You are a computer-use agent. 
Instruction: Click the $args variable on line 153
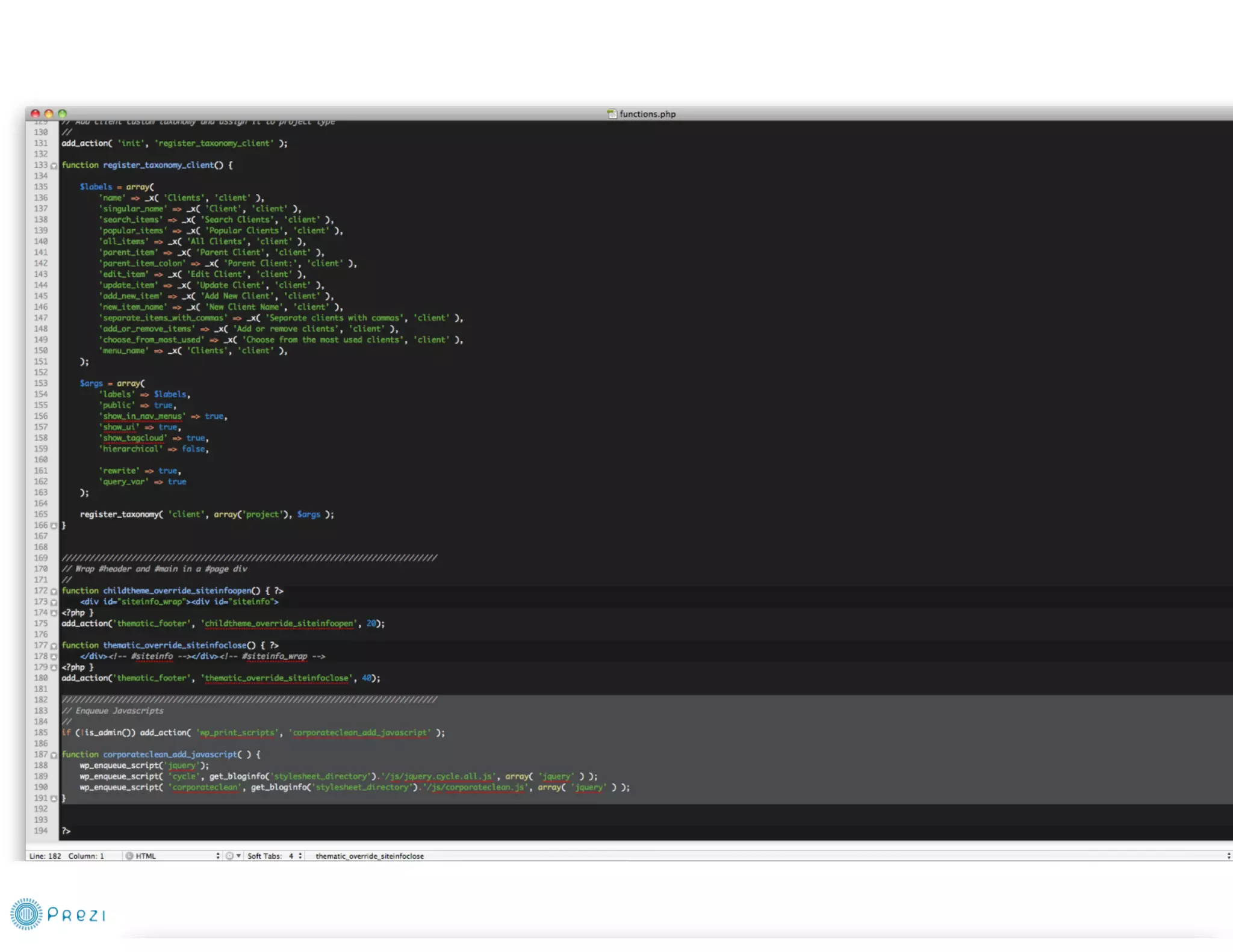point(91,383)
